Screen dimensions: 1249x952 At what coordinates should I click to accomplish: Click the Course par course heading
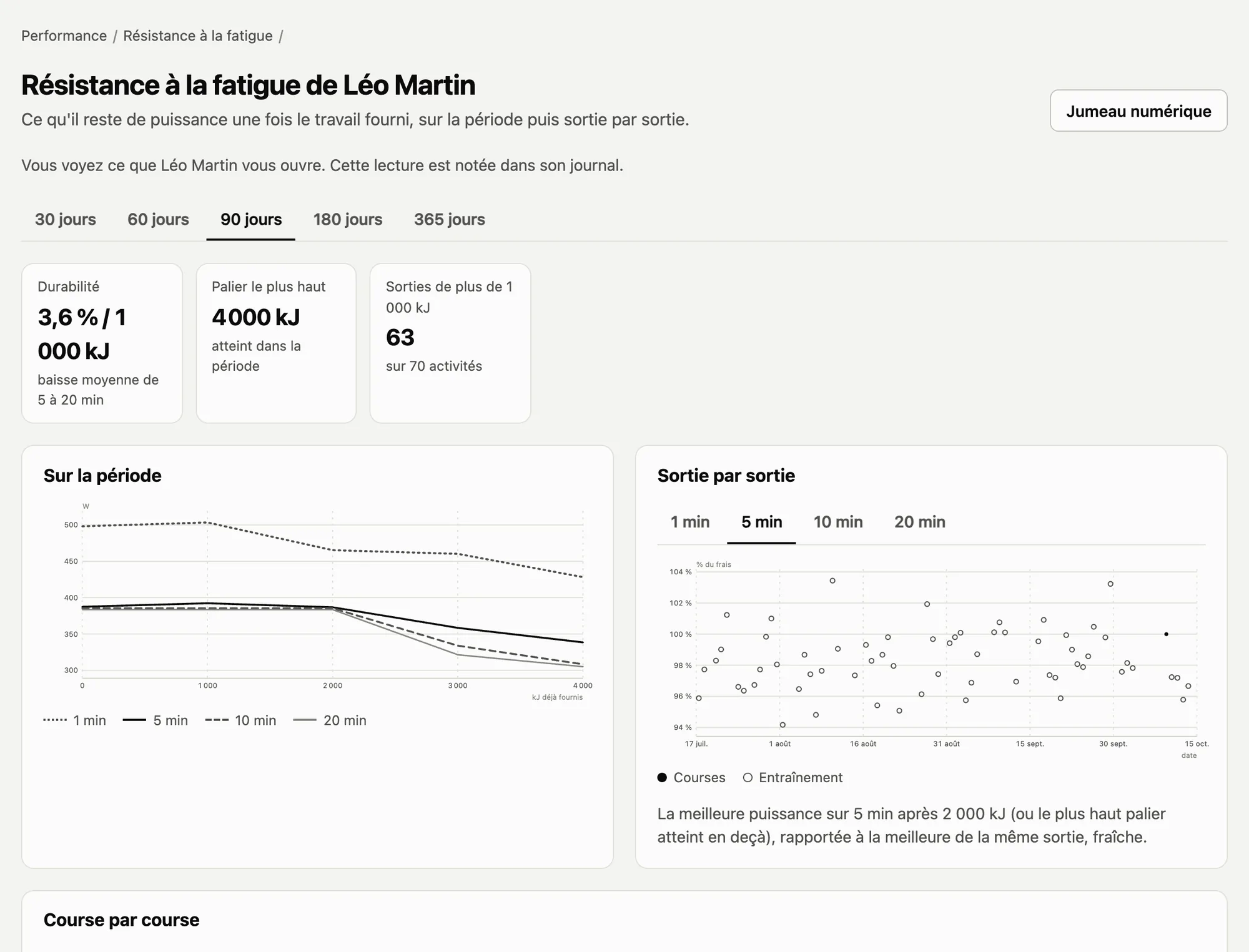click(x=121, y=920)
